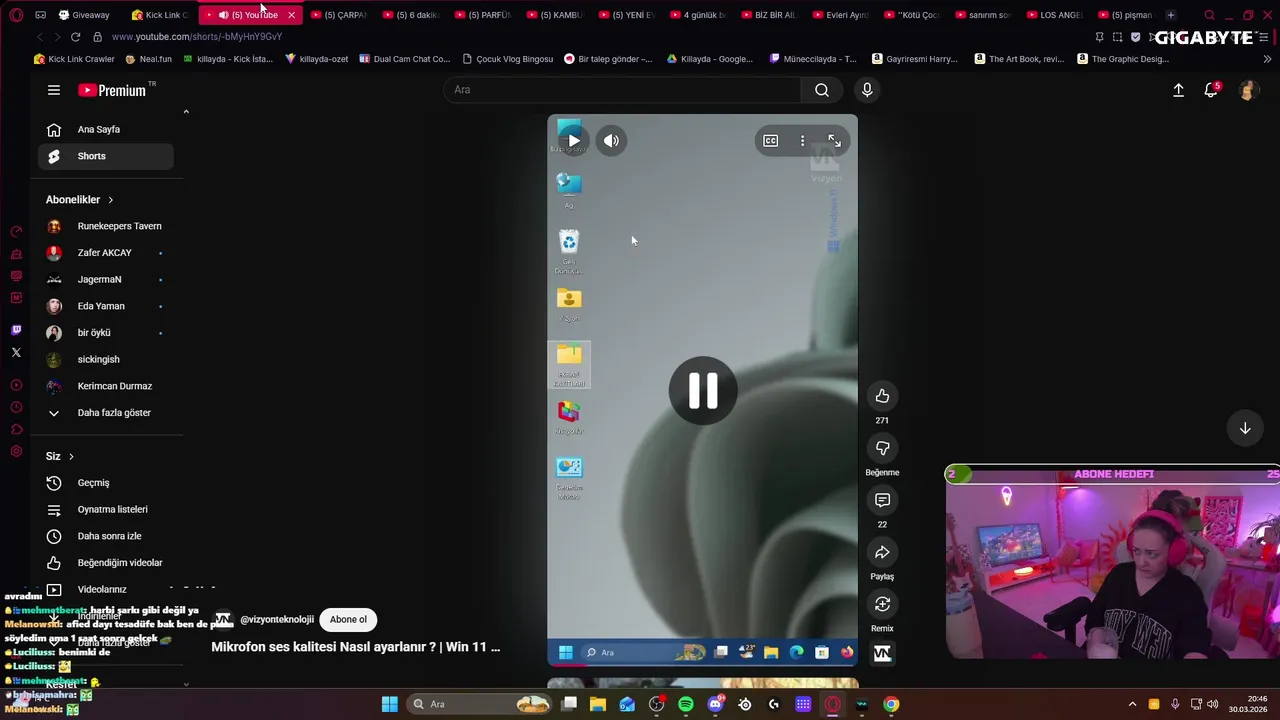Open the Kick Link Crawler bookmark
1280x720 pixels.
tap(74, 59)
